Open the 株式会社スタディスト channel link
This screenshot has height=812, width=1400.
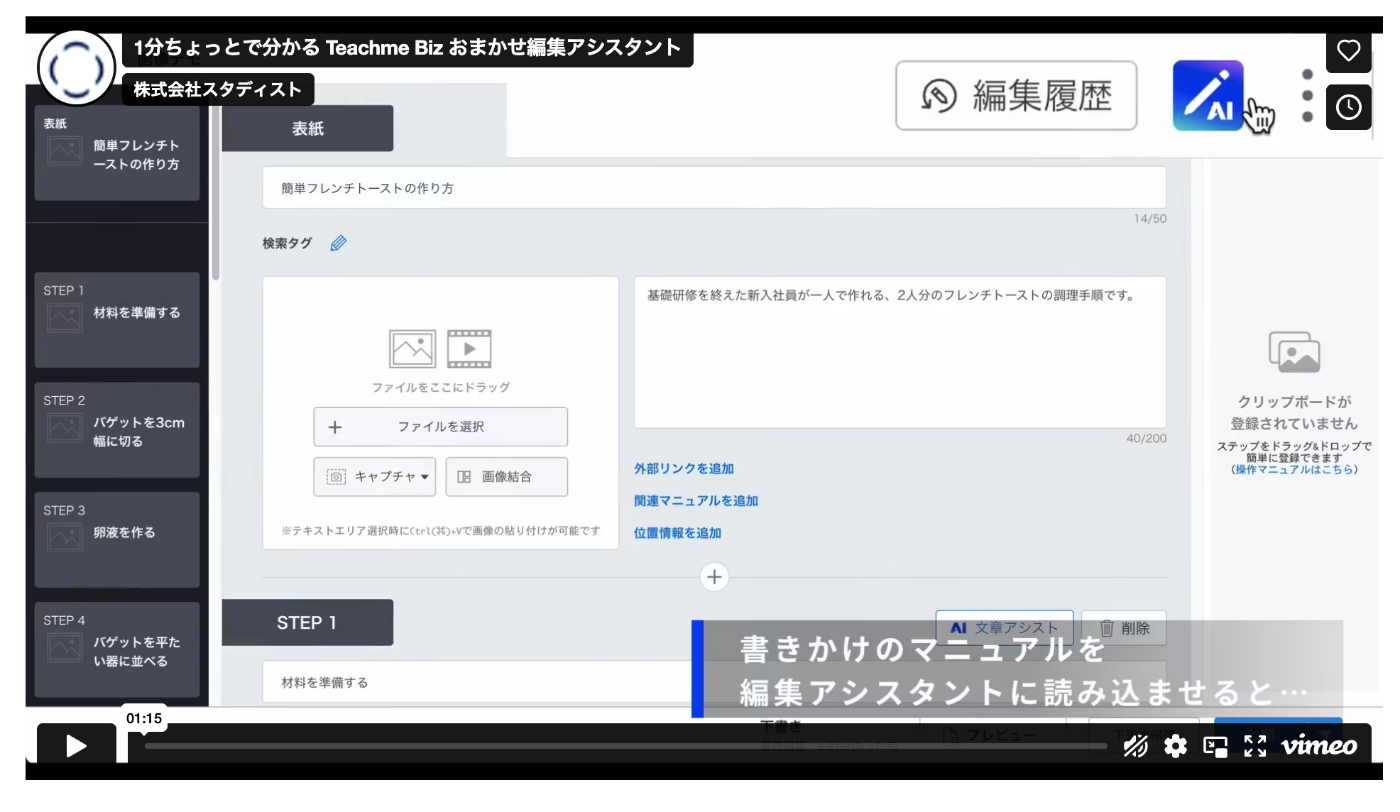pyautogui.click(x=217, y=89)
